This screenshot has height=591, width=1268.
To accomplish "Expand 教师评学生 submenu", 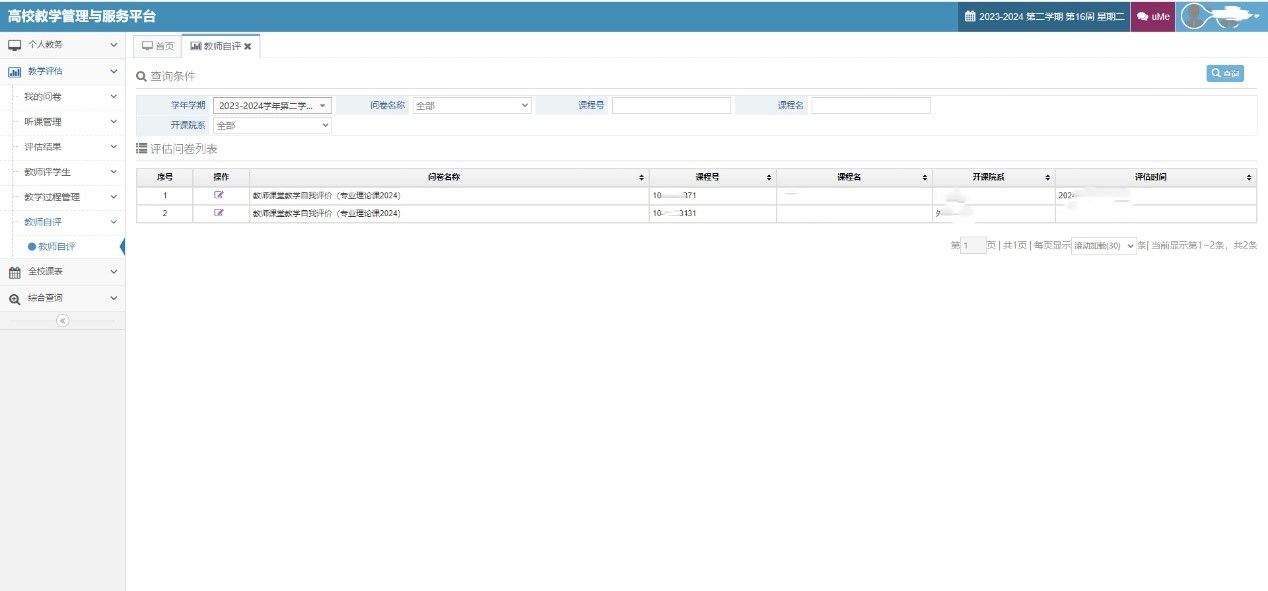I will click(114, 171).
